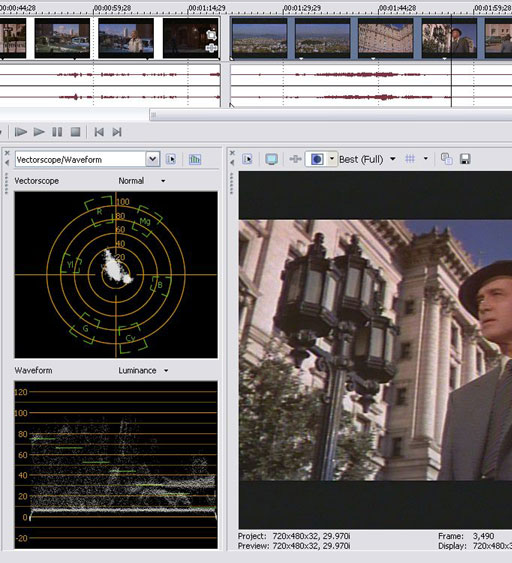Click timeline ruler at 00:01:29;29
The image size is (512, 563).
coord(302,8)
